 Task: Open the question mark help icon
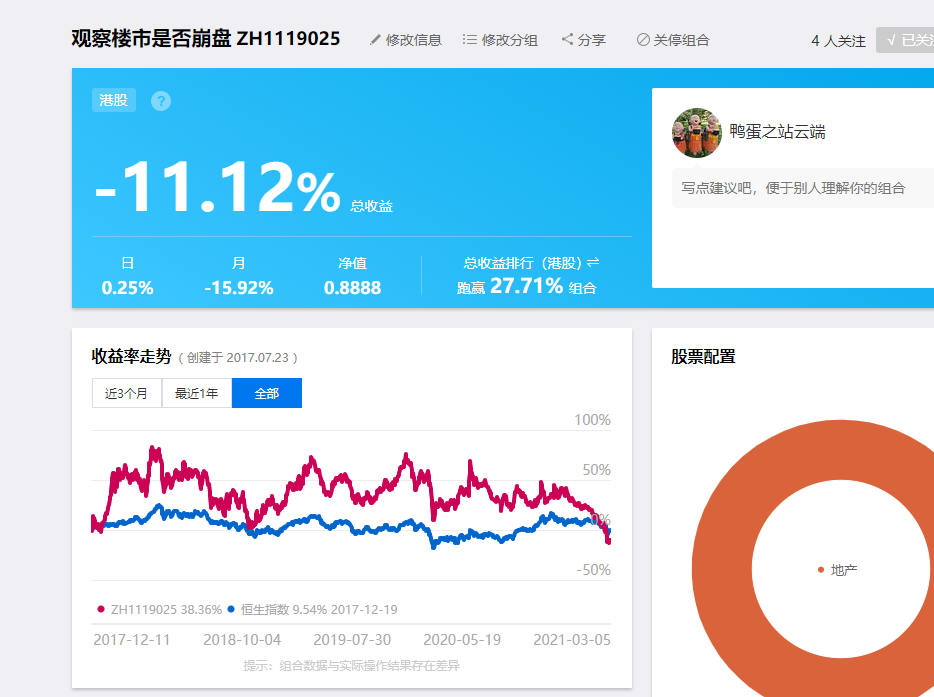(161, 101)
